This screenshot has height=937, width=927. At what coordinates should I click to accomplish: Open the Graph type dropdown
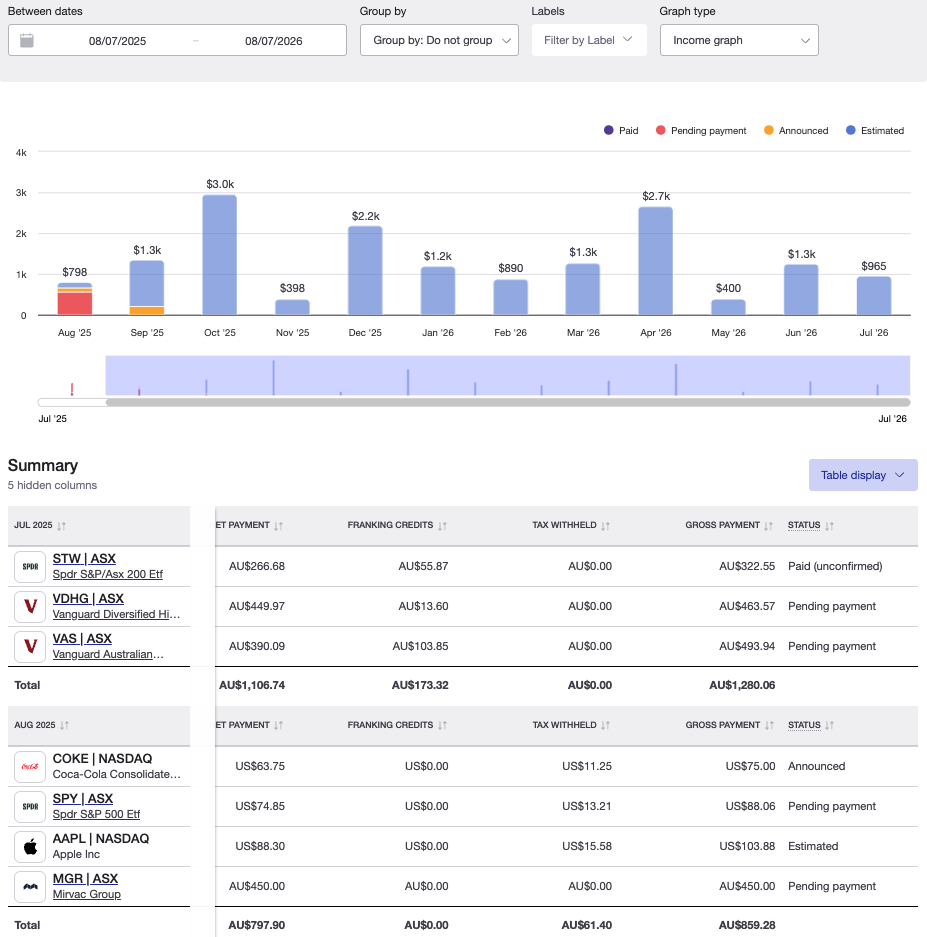[x=739, y=40]
